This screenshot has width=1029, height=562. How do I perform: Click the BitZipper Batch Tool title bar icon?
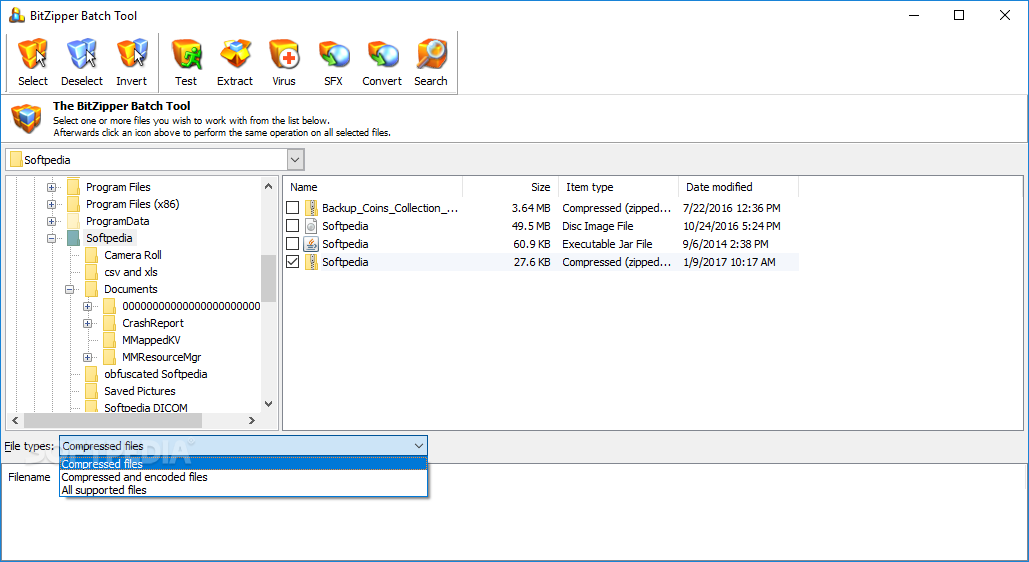click(x=16, y=15)
